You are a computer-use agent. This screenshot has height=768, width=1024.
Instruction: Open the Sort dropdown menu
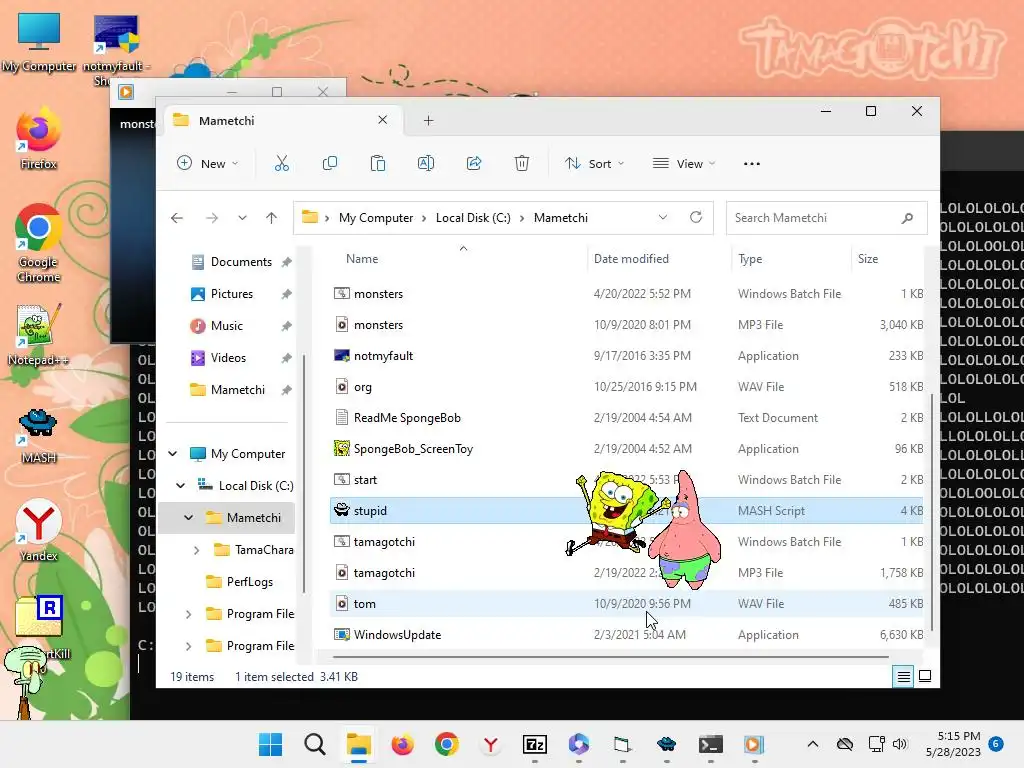[595, 163]
